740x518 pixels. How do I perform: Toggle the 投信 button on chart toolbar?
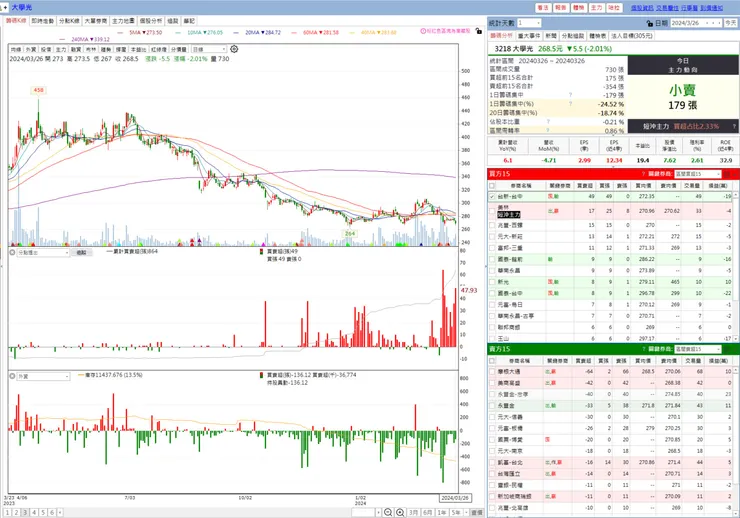(46, 49)
